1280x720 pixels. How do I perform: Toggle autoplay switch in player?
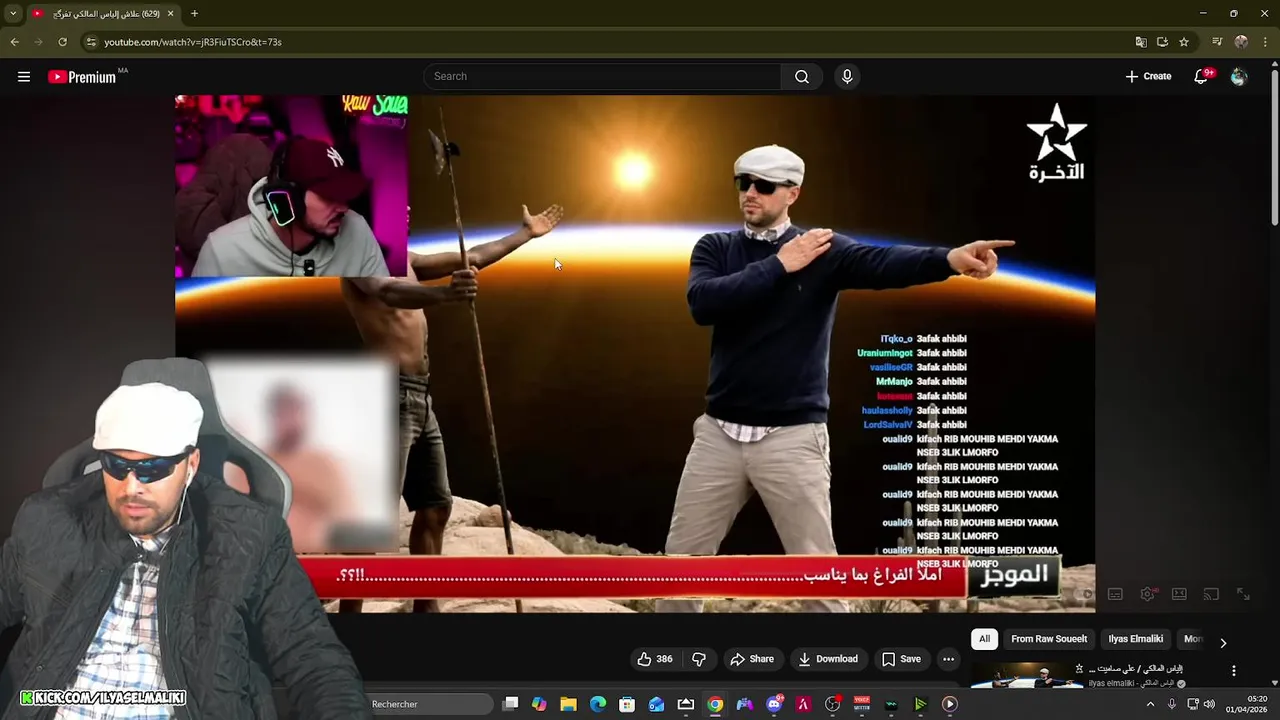1084,594
